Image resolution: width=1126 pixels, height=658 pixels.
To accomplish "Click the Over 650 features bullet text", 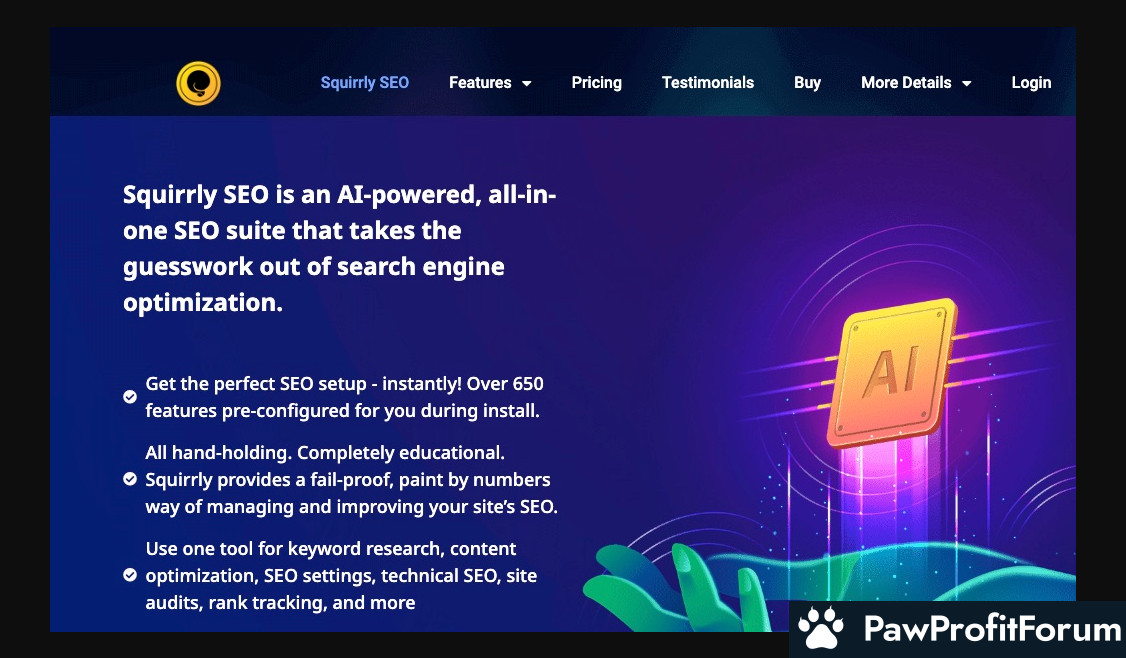I will 344,397.
